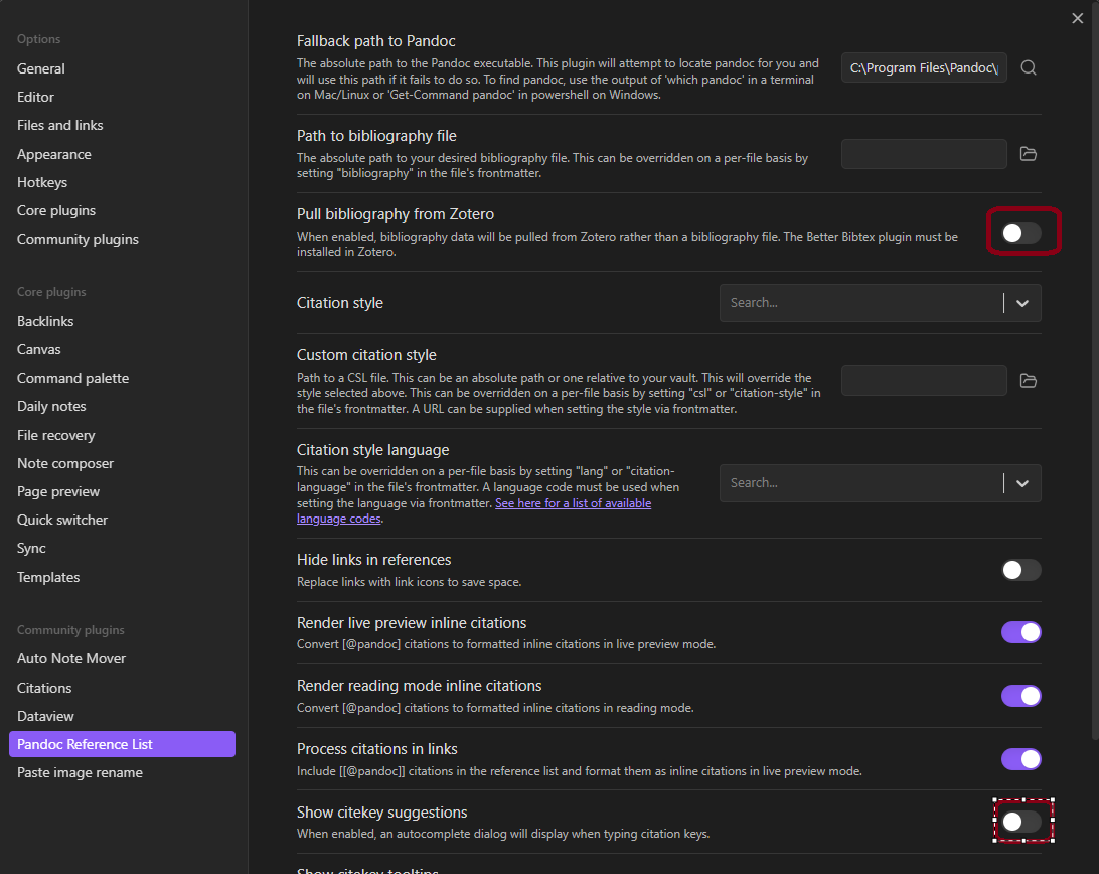
Task: Expand the Citation style dropdown arrow
Action: point(1022,303)
